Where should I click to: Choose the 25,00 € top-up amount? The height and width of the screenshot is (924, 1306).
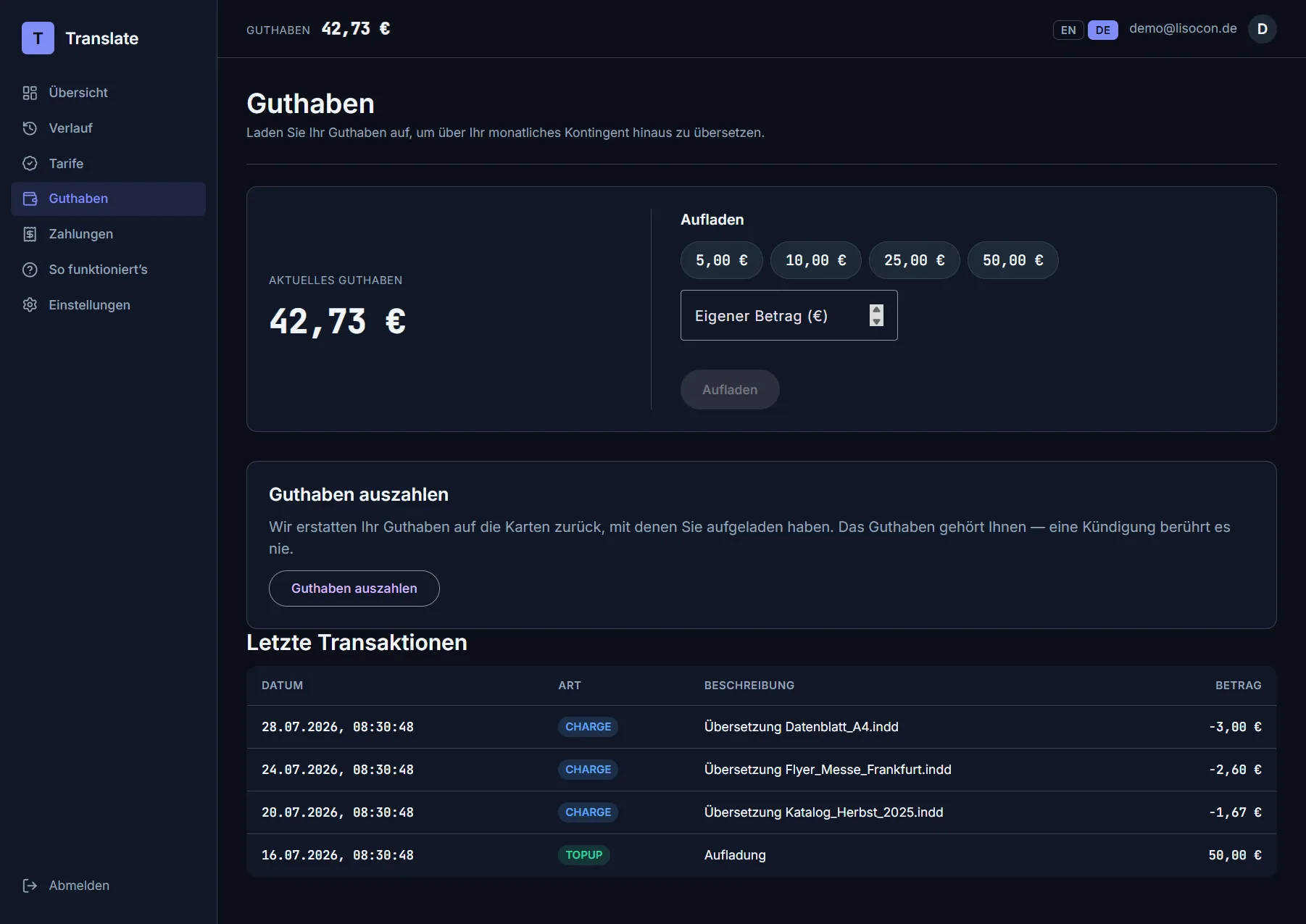point(914,260)
